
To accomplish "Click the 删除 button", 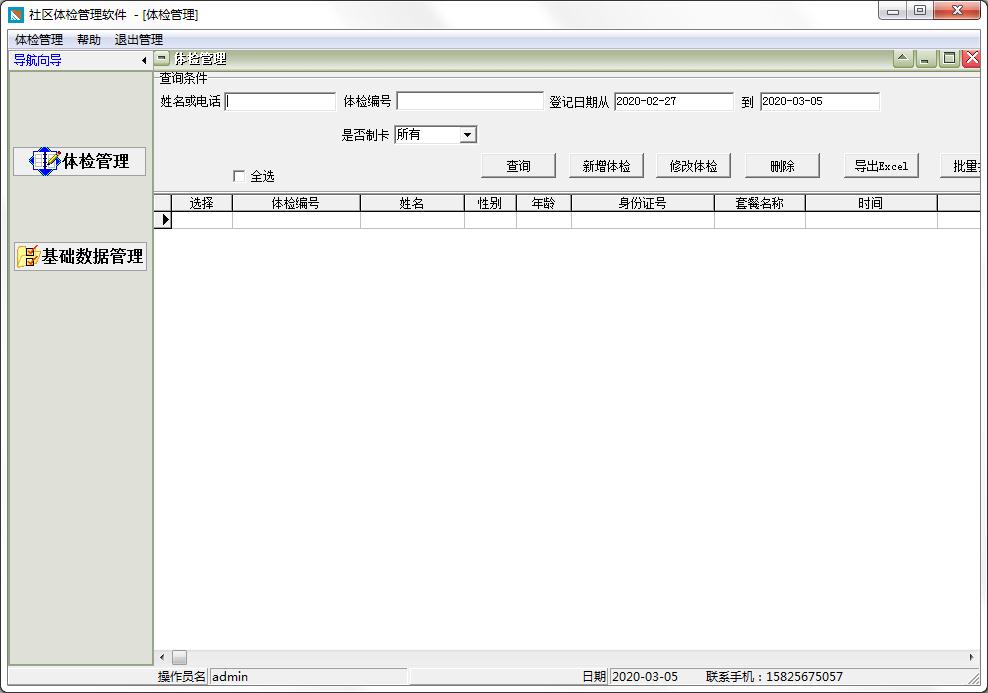I will (782, 166).
